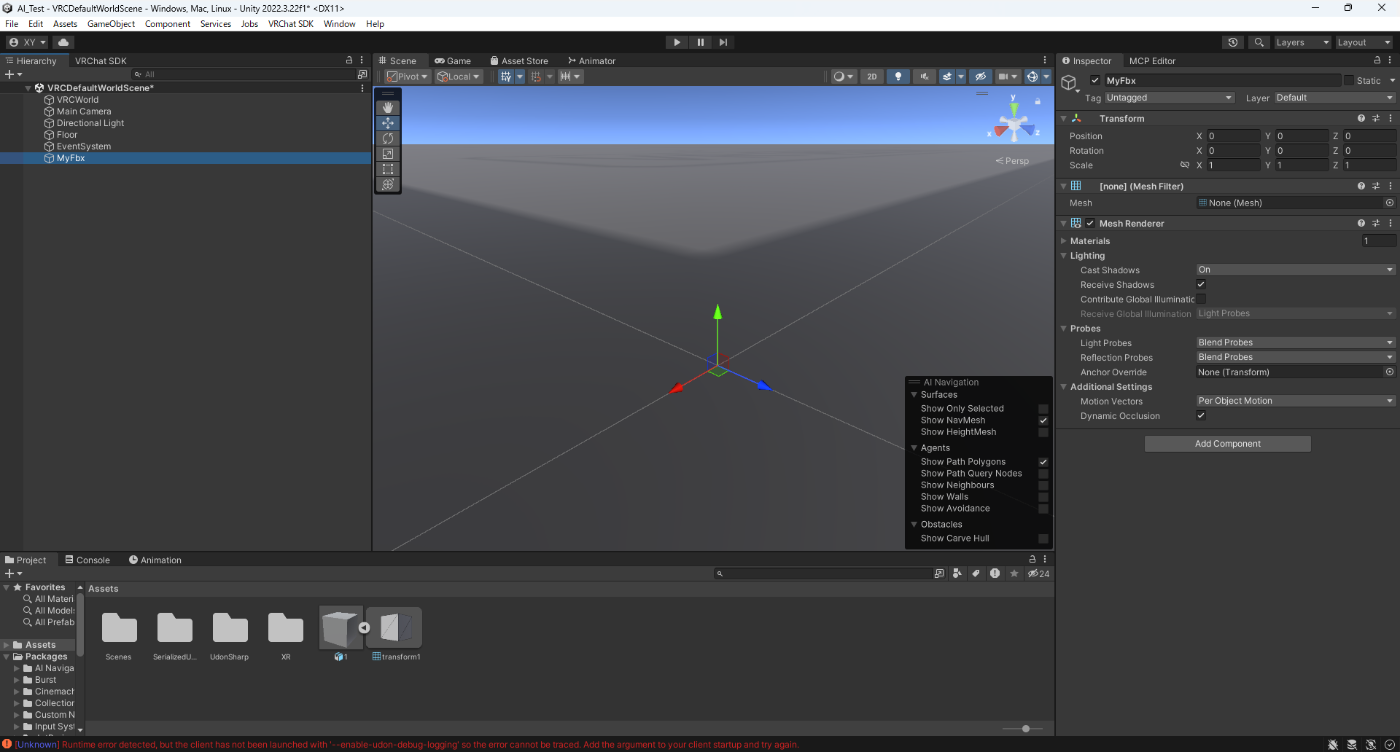Image resolution: width=1400 pixels, height=752 pixels.
Task: Click the Search by Label icon in Project
Action: (x=976, y=573)
